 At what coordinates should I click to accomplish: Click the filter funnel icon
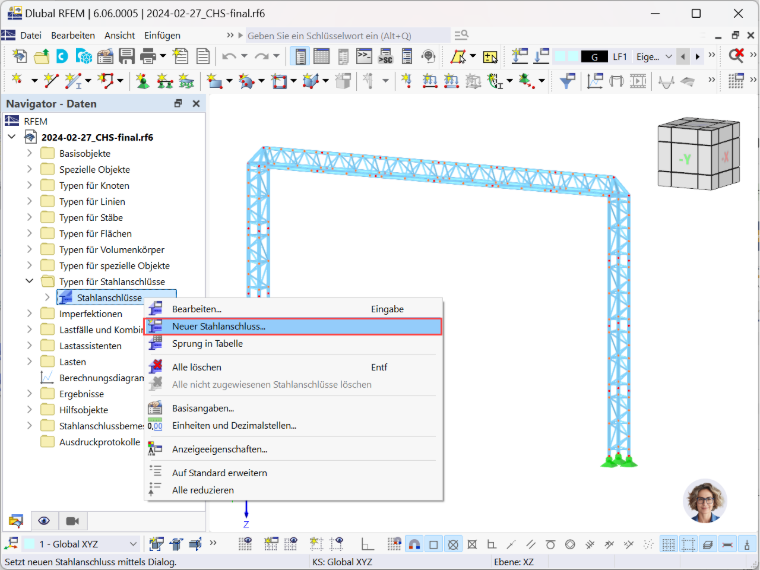pos(567,80)
